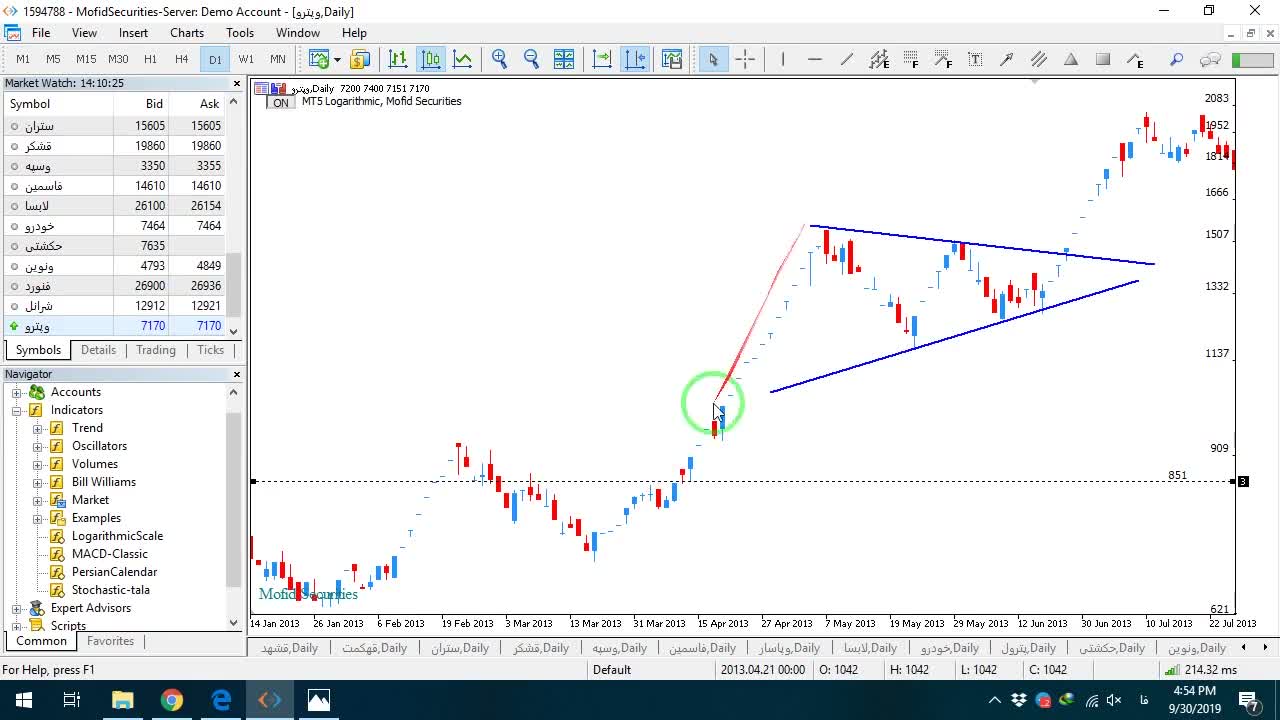Open the File menu

coord(41,33)
